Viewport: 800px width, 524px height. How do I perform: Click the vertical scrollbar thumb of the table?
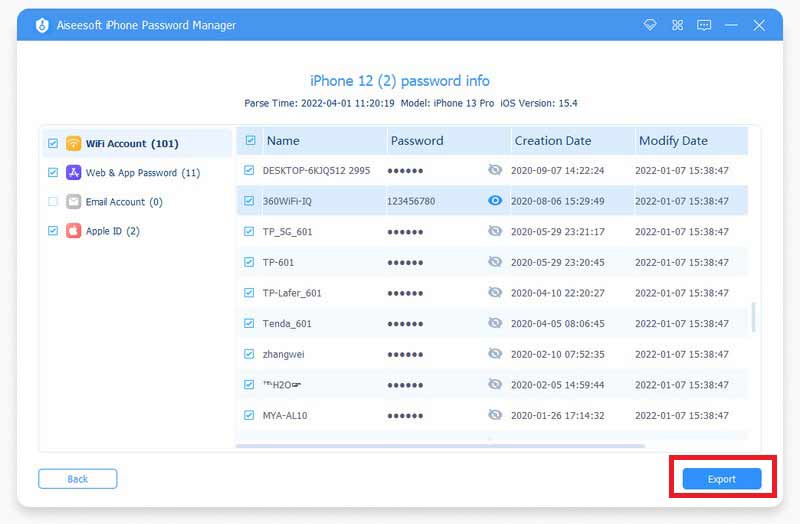(754, 316)
